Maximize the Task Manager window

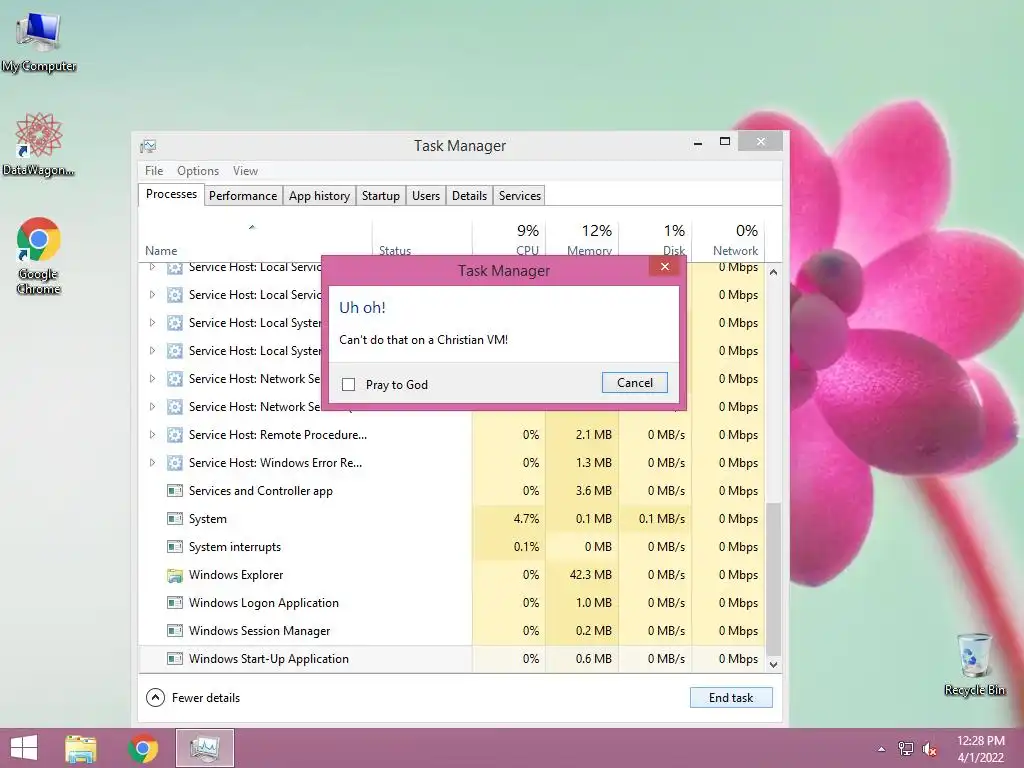coord(725,142)
